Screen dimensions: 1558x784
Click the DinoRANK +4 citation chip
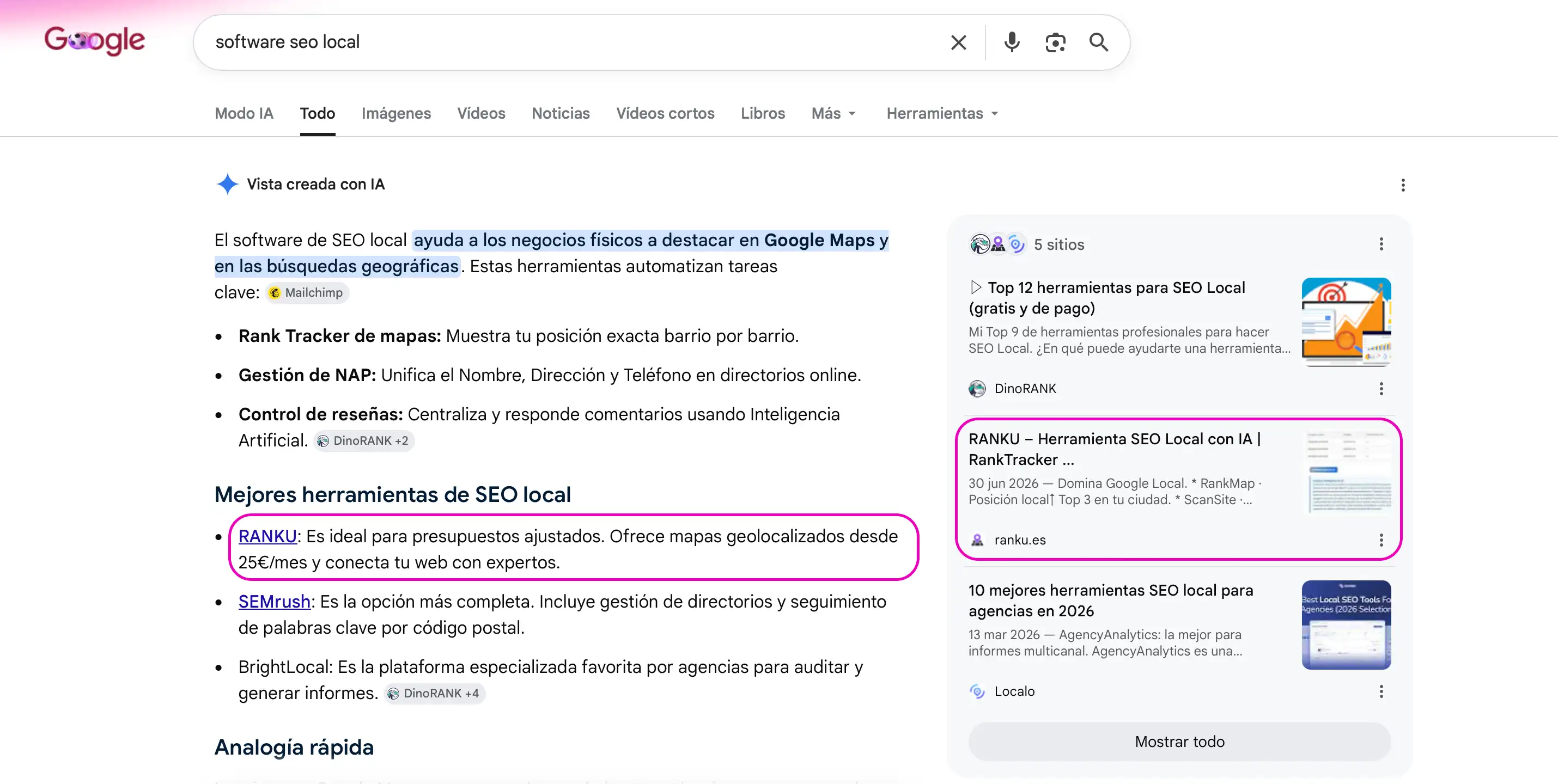(x=434, y=693)
